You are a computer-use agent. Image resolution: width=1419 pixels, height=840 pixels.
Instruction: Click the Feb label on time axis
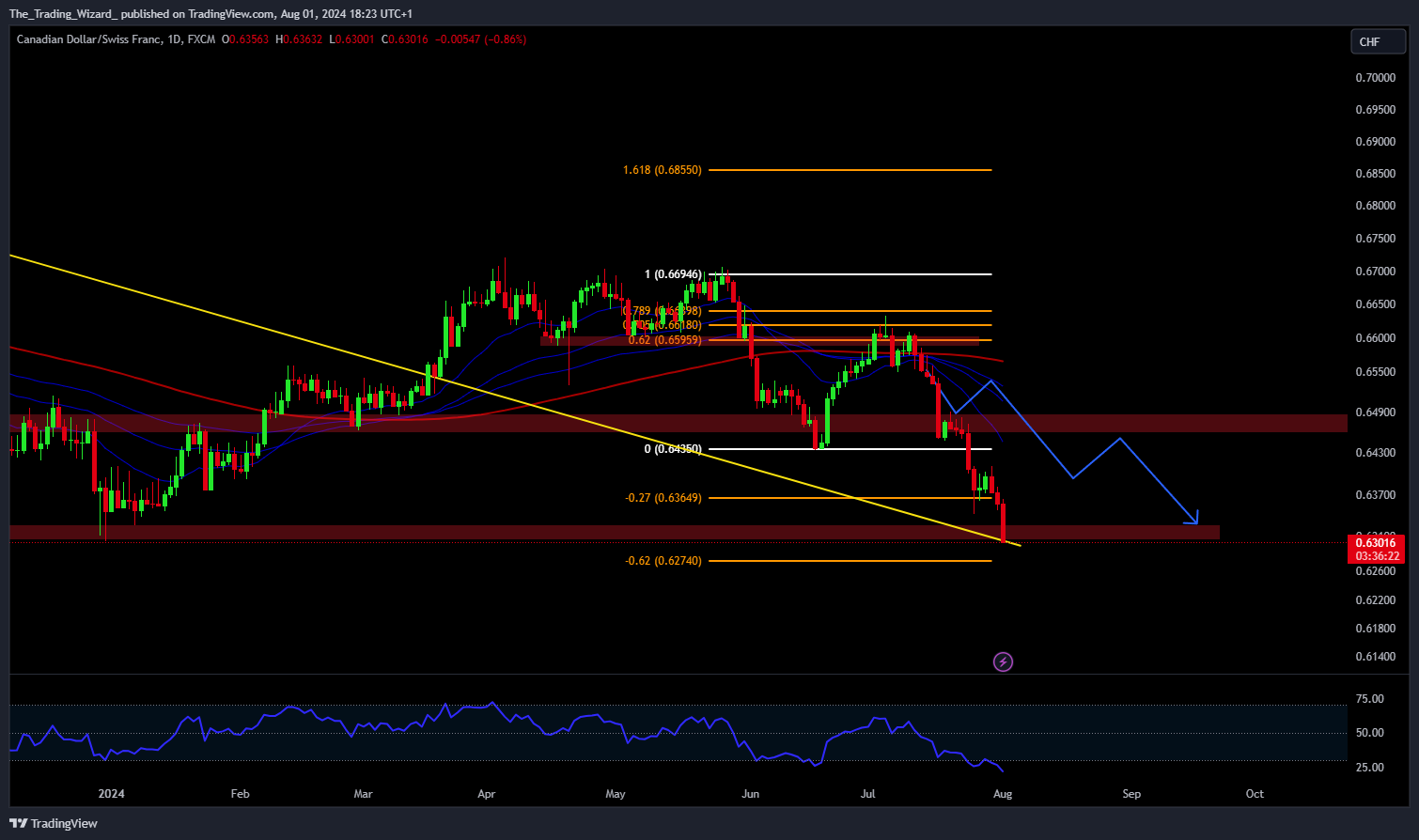[x=241, y=794]
